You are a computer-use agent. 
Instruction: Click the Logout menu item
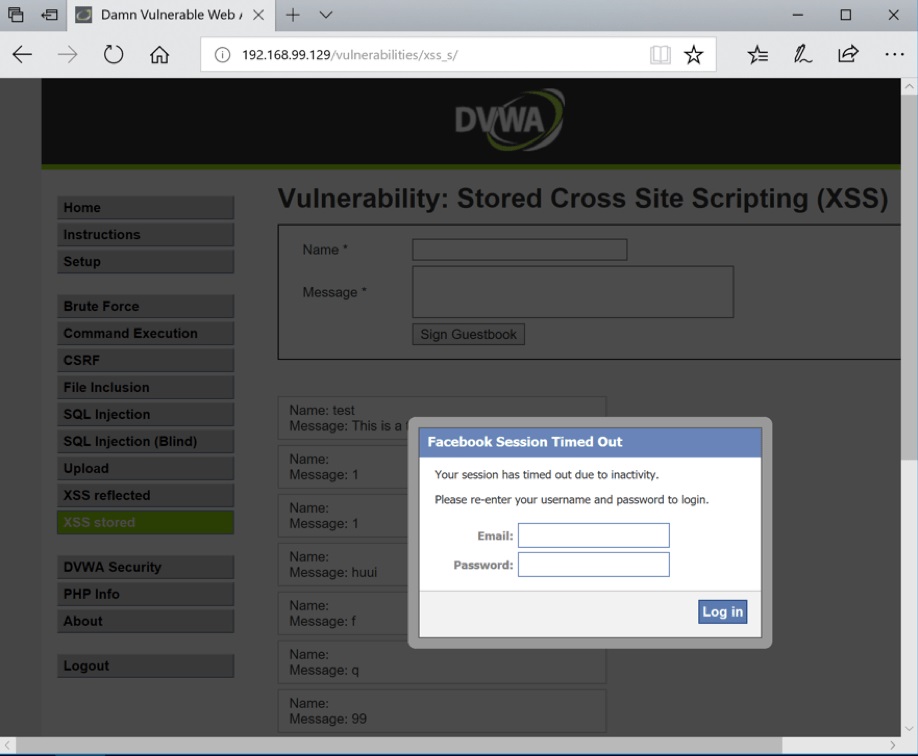click(146, 666)
